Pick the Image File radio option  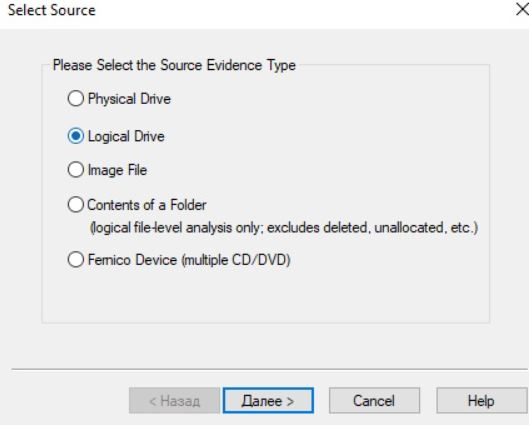pos(76,169)
